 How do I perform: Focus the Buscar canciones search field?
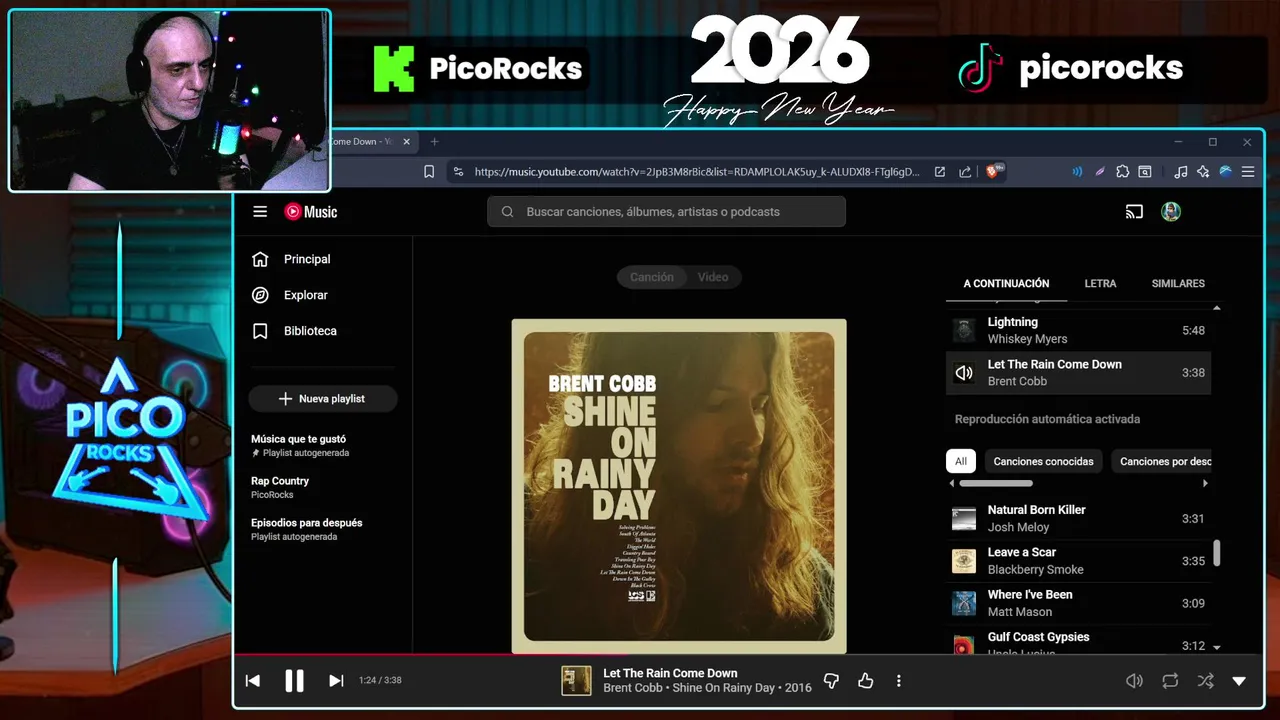[666, 212]
